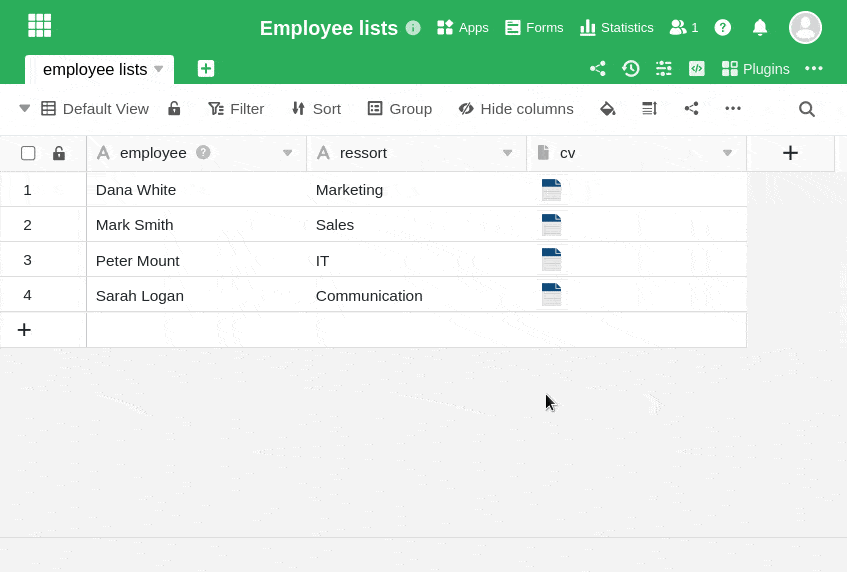Toggle the select all rows checkbox

[28, 153]
